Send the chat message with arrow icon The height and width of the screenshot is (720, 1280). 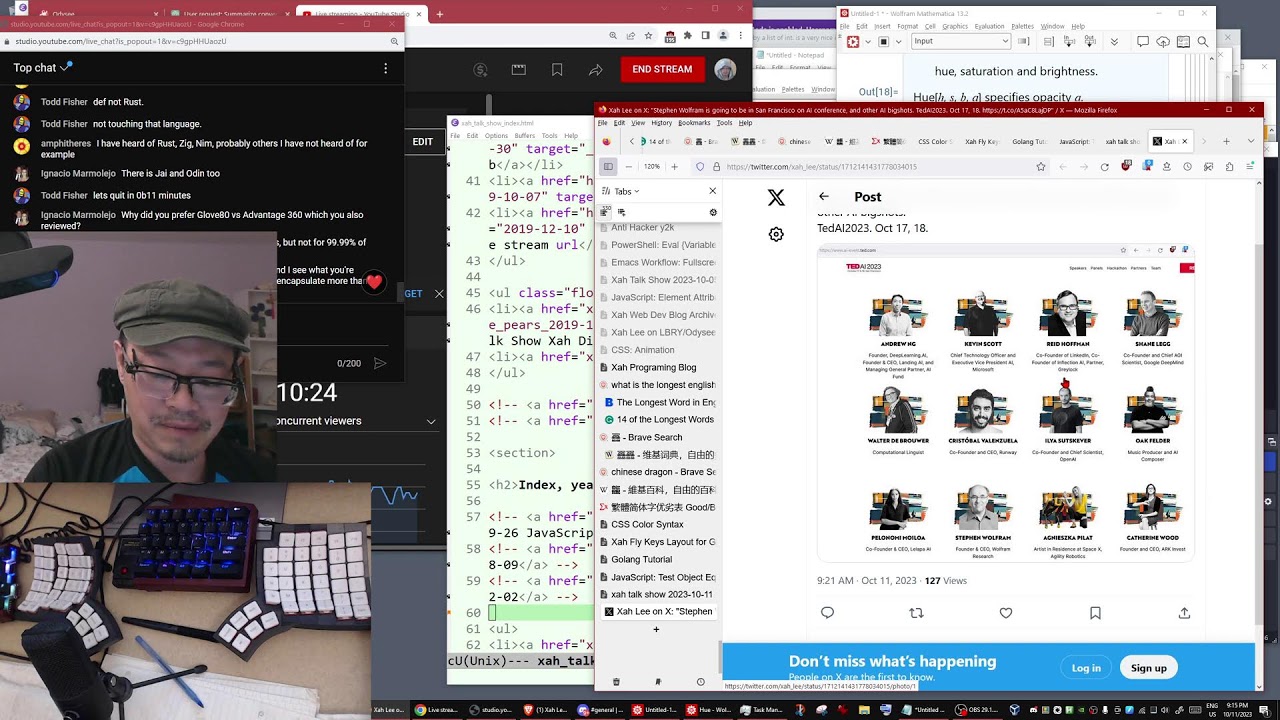380,364
